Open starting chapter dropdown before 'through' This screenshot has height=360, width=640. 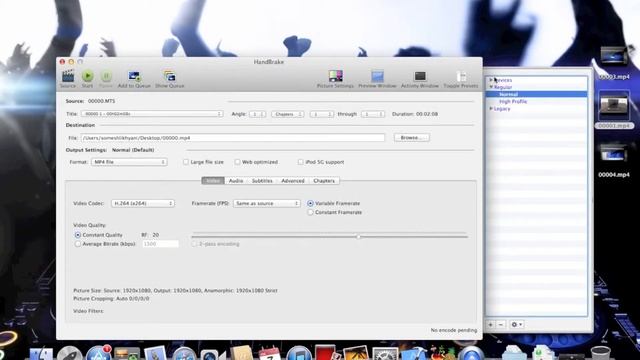click(322, 114)
